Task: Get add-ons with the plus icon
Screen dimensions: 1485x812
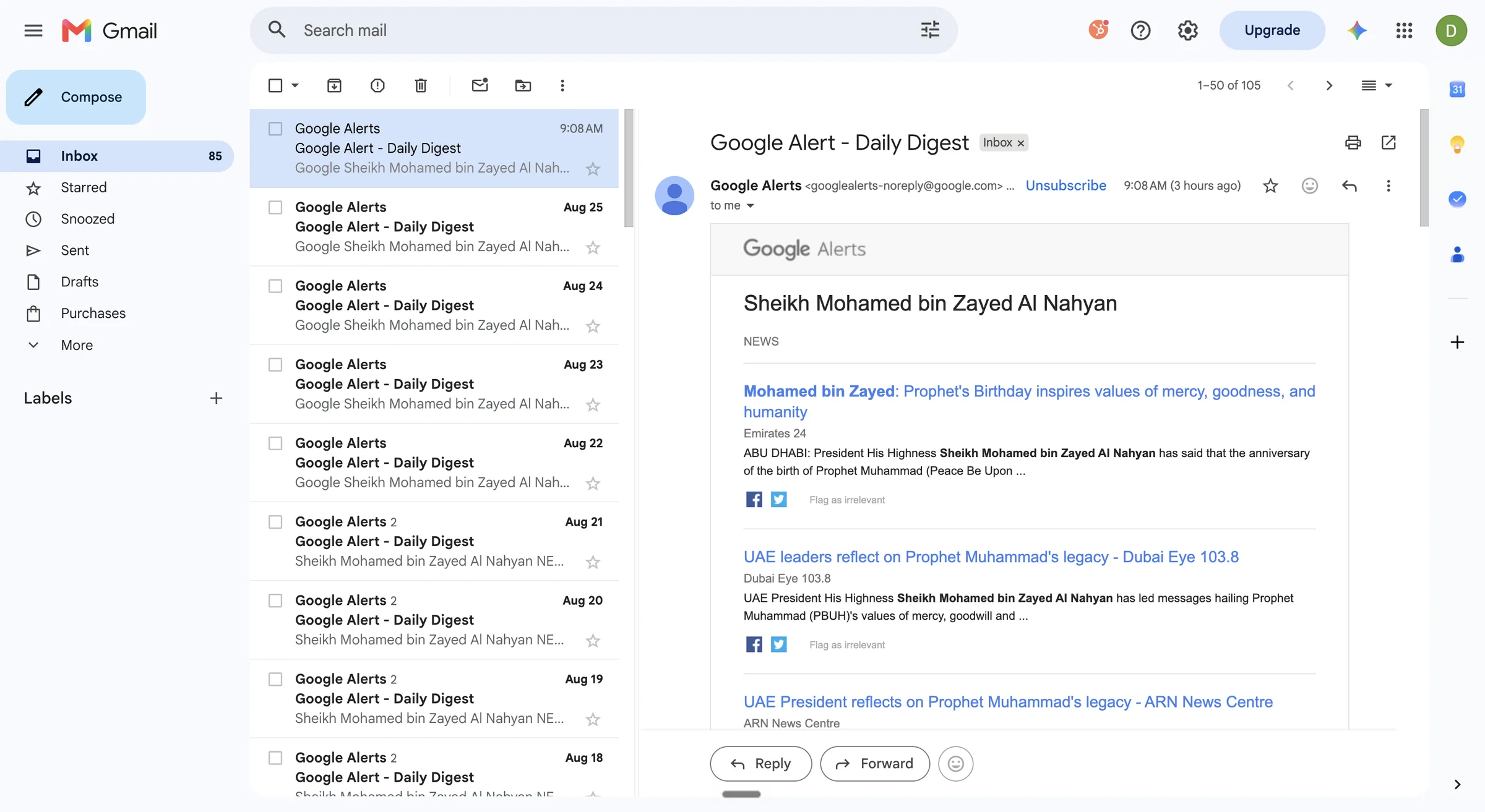Action: coord(1457,342)
